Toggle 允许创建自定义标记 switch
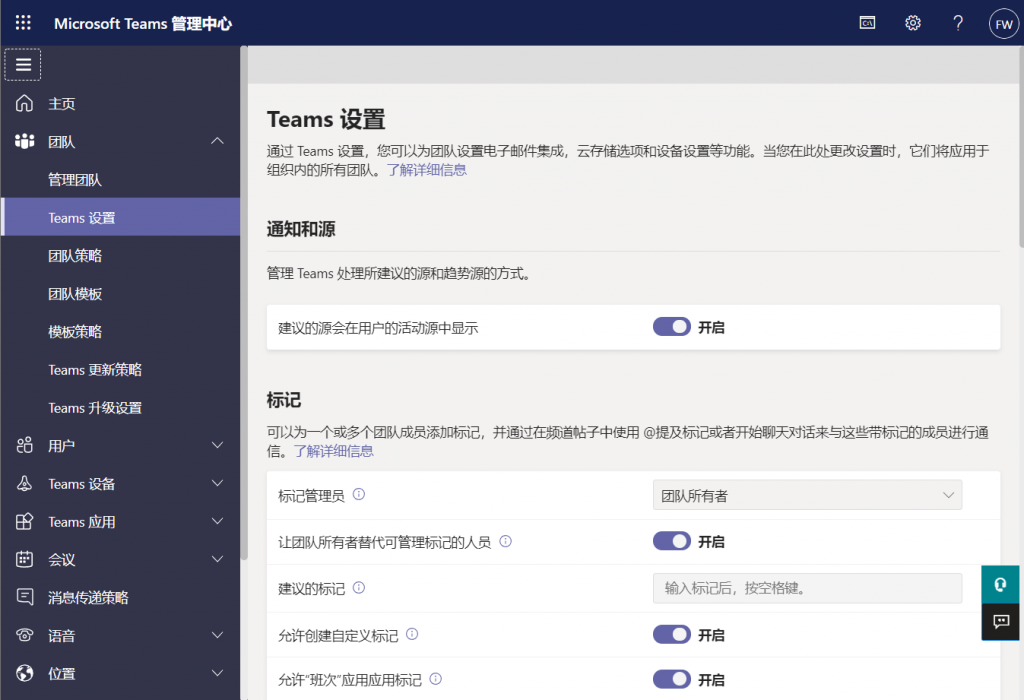The image size is (1024, 700). [x=671, y=634]
